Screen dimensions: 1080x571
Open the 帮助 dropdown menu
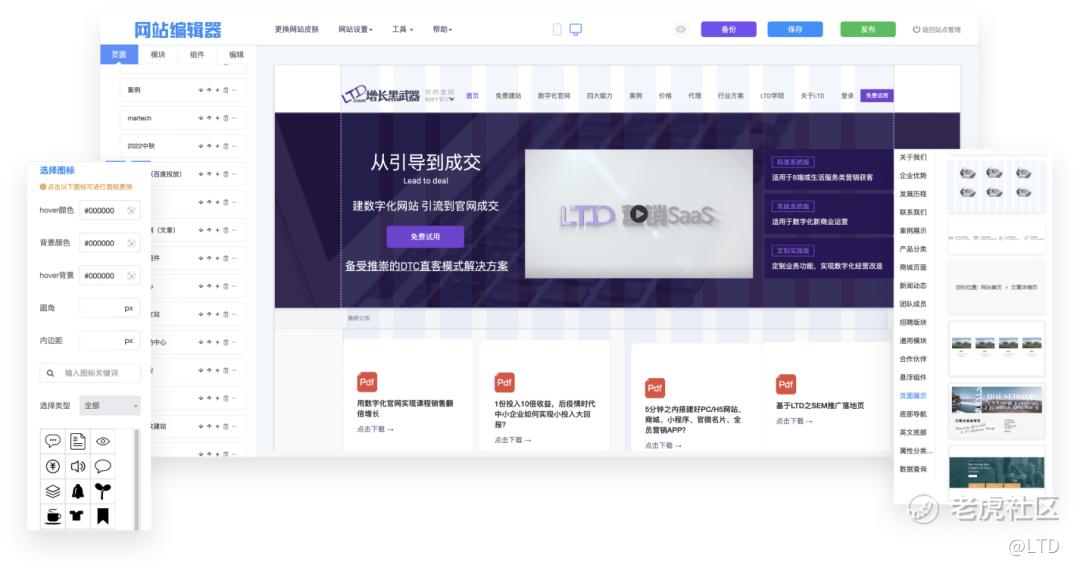(x=442, y=30)
